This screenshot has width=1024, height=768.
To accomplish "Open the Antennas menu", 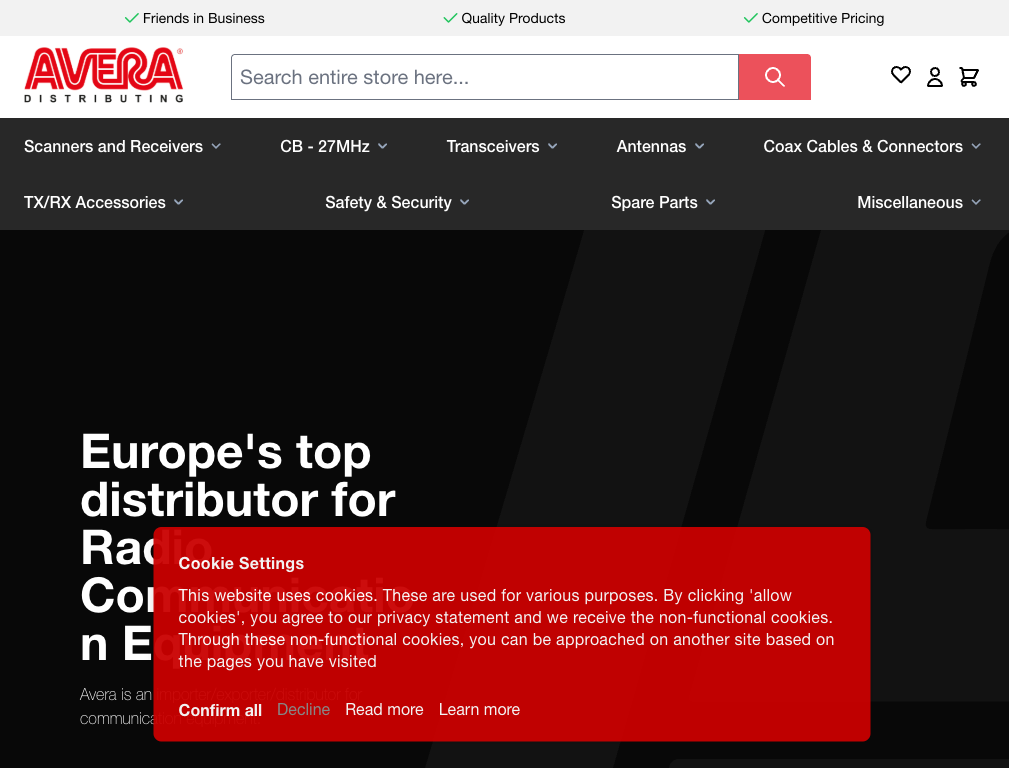I will [x=660, y=146].
